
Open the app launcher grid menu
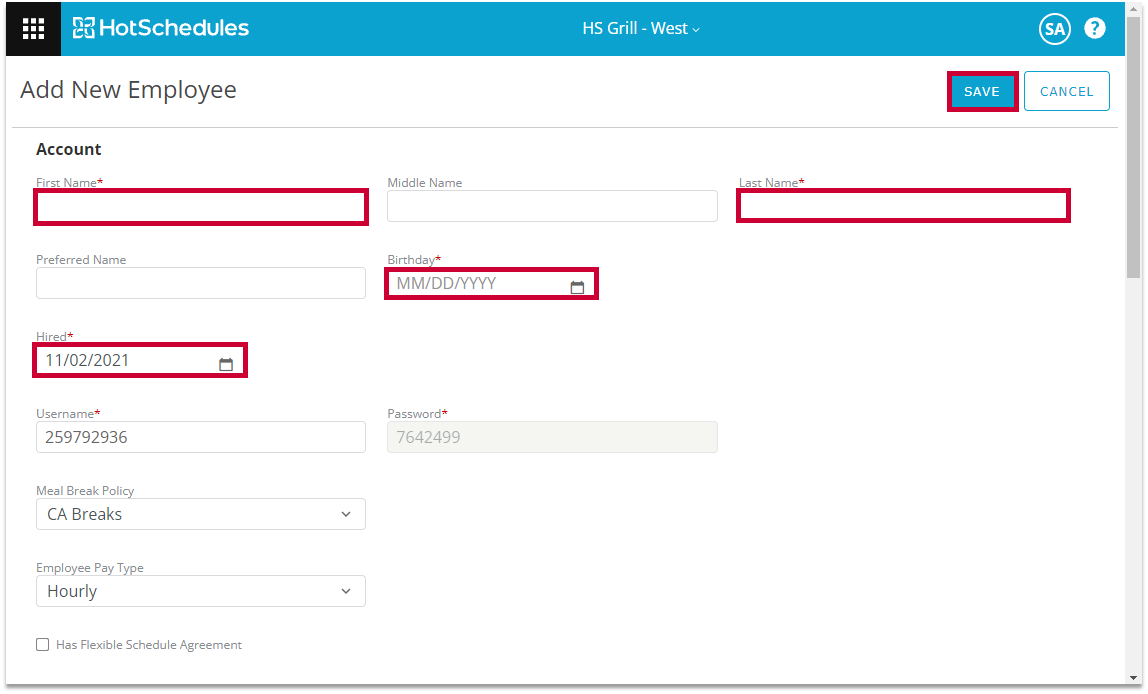click(33, 28)
